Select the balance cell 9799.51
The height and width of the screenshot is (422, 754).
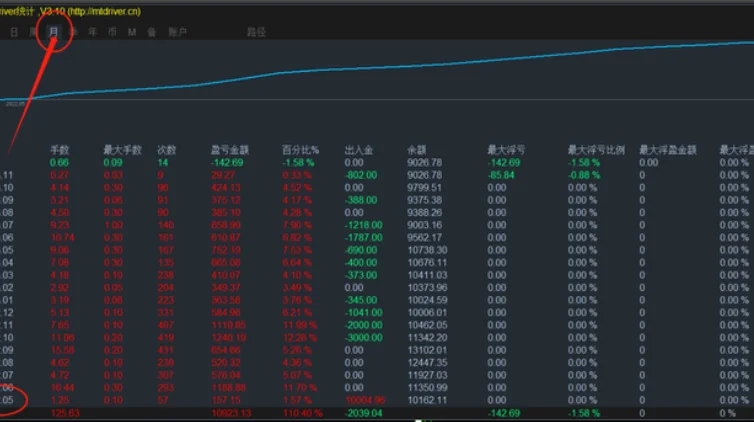[x=424, y=187]
